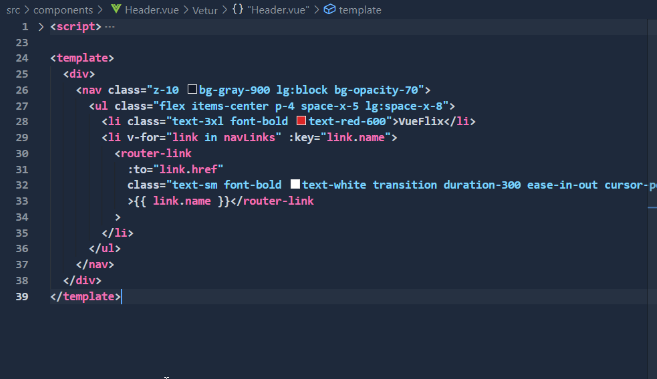Click the text-red-600 red color swatch
The width and height of the screenshot is (657, 379).
pyautogui.click(x=301, y=121)
